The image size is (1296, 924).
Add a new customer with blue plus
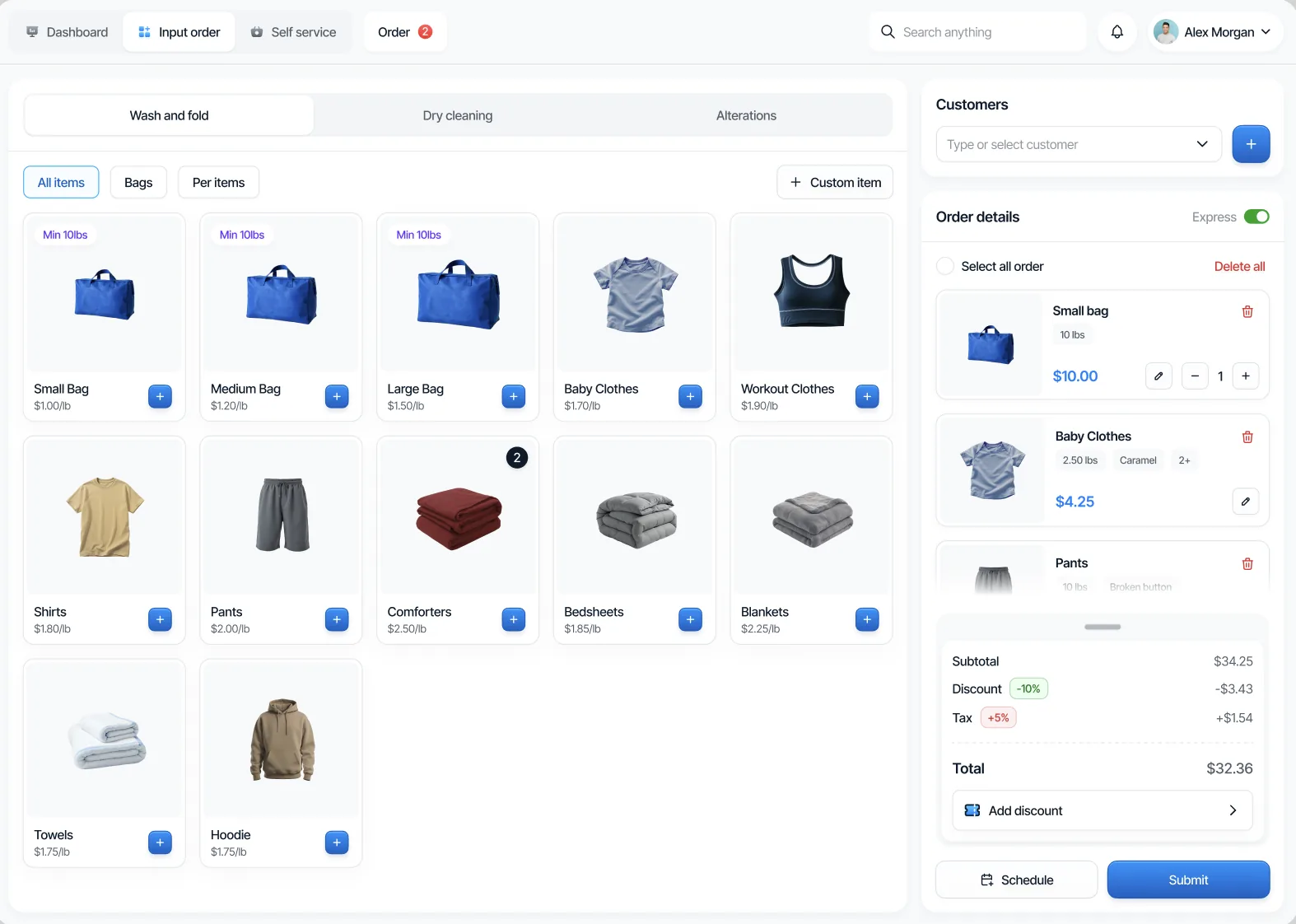coord(1251,144)
